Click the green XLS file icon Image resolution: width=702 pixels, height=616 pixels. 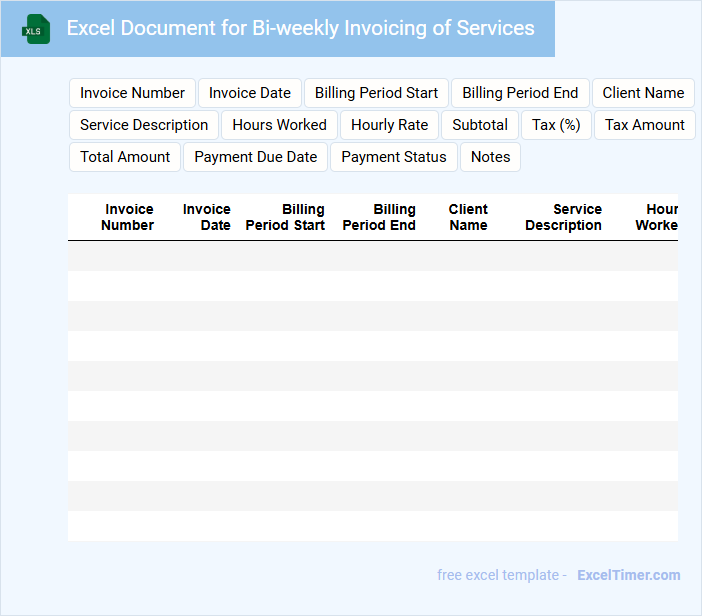tap(36, 29)
